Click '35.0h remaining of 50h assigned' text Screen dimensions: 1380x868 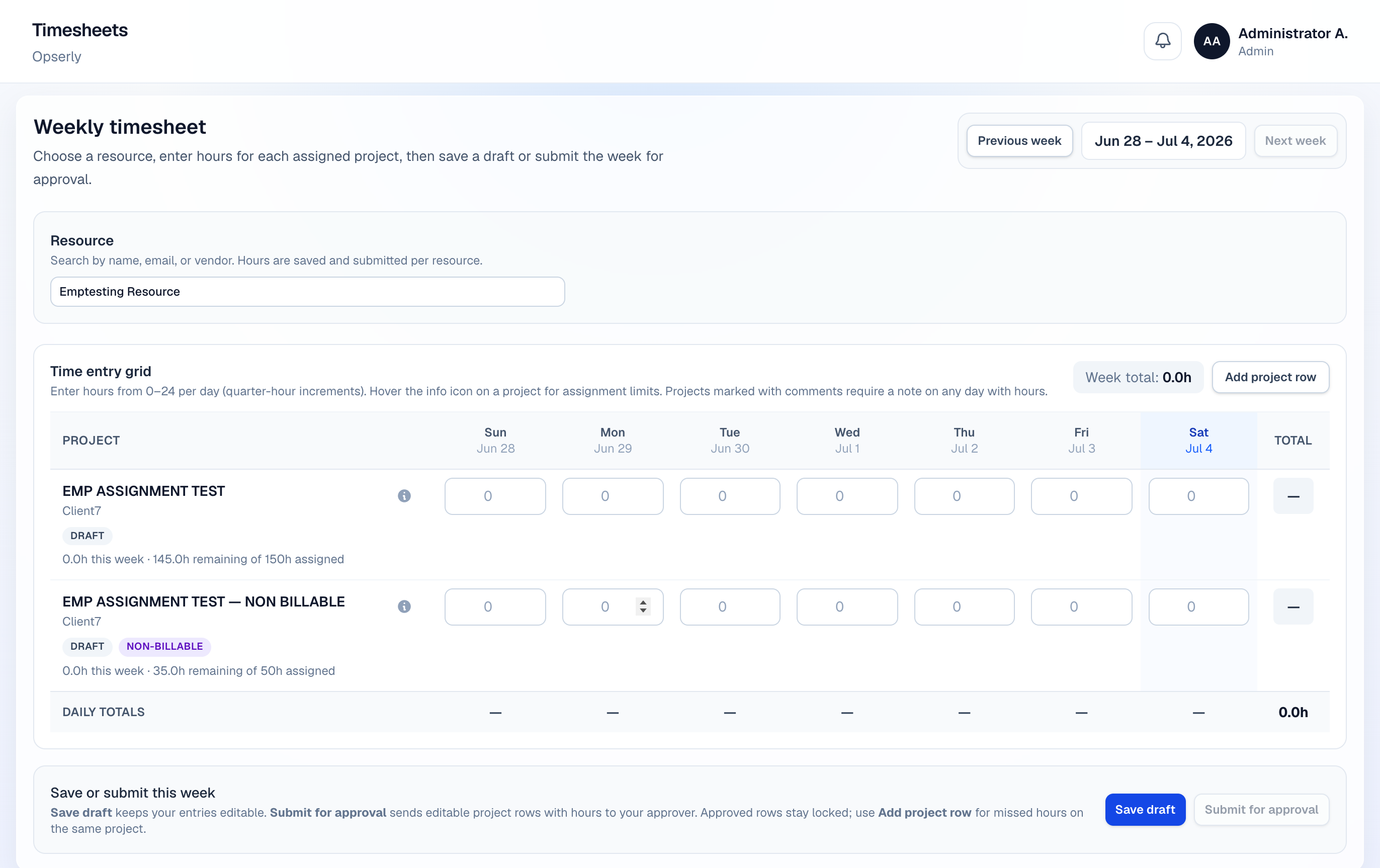coord(243,671)
